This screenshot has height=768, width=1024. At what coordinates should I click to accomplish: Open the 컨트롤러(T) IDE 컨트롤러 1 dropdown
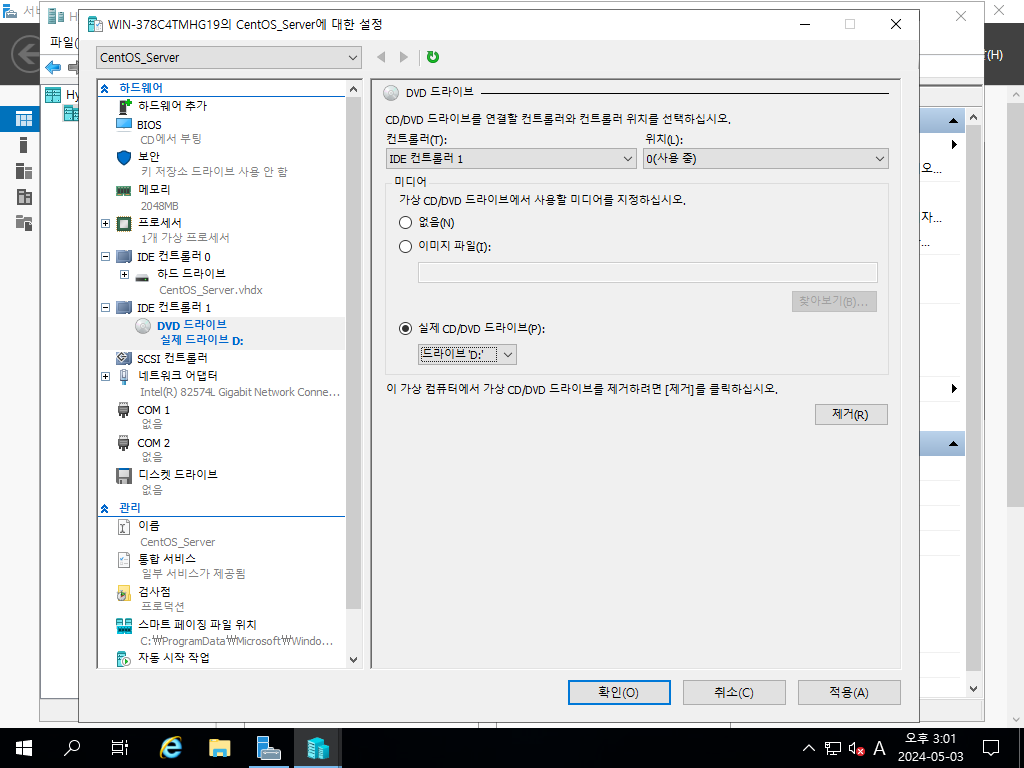[511, 159]
